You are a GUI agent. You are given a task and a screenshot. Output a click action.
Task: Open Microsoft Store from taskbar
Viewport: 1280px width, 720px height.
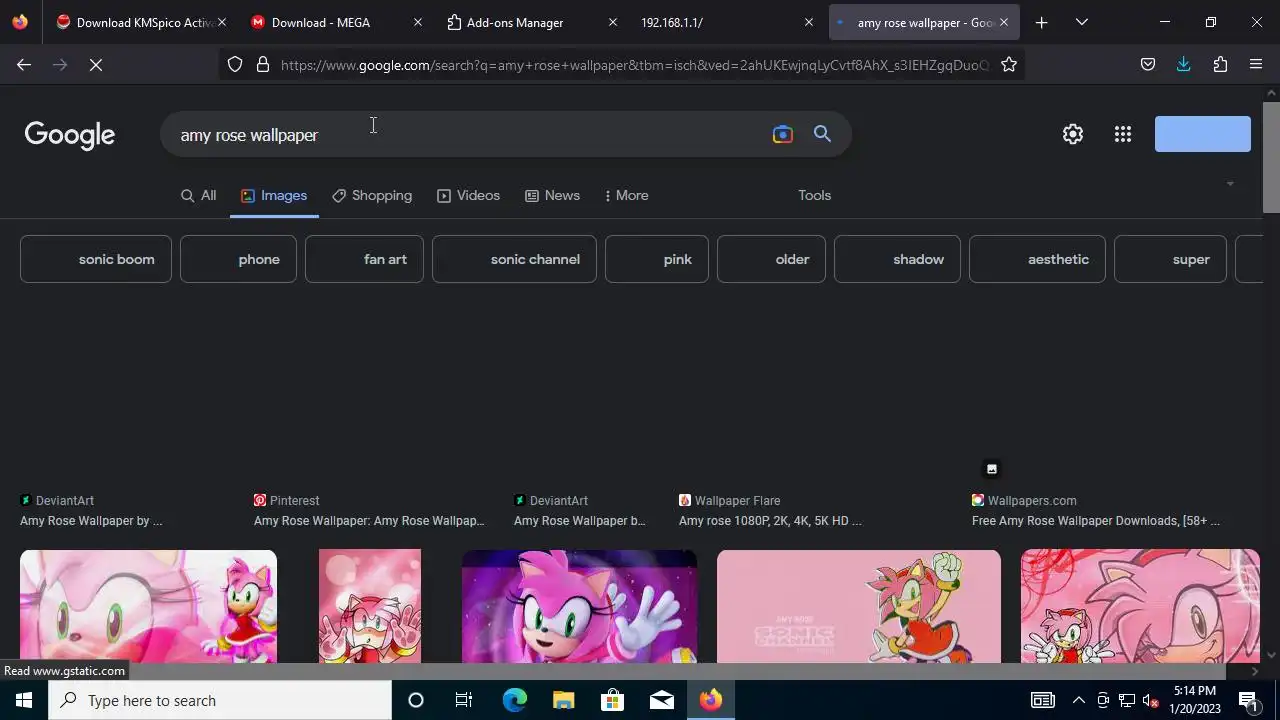click(x=612, y=700)
